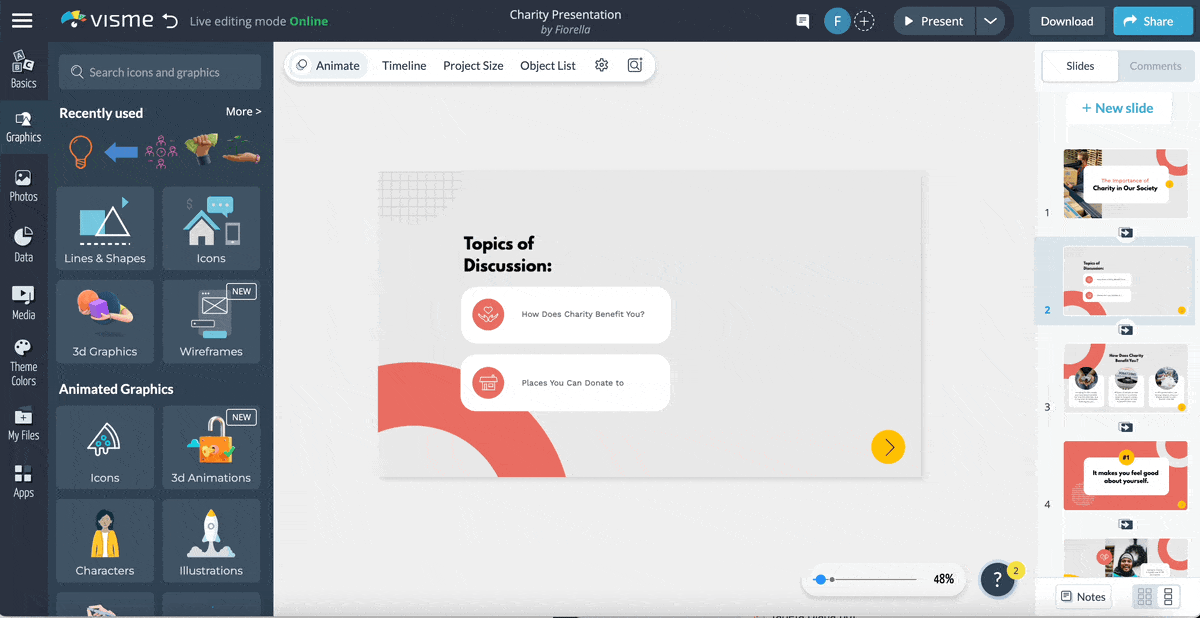Viewport: 1200px width, 618px height.
Task: Toggle the Notes panel
Action: 1083,597
